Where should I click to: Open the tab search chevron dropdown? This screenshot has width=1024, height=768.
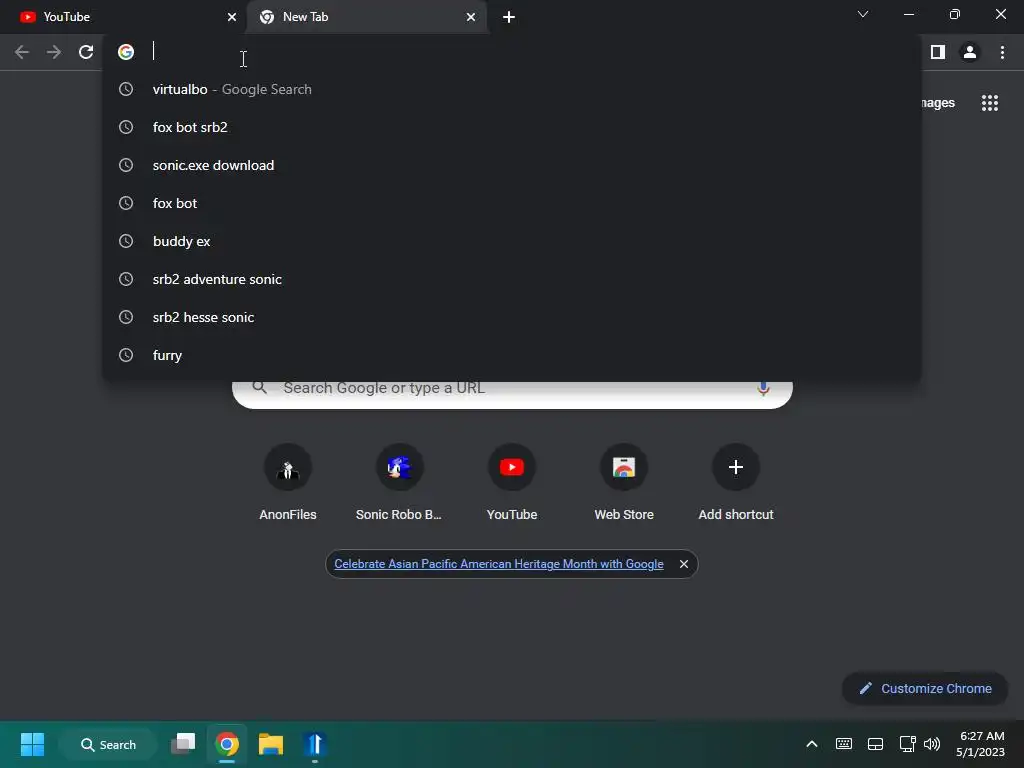tap(863, 14)
